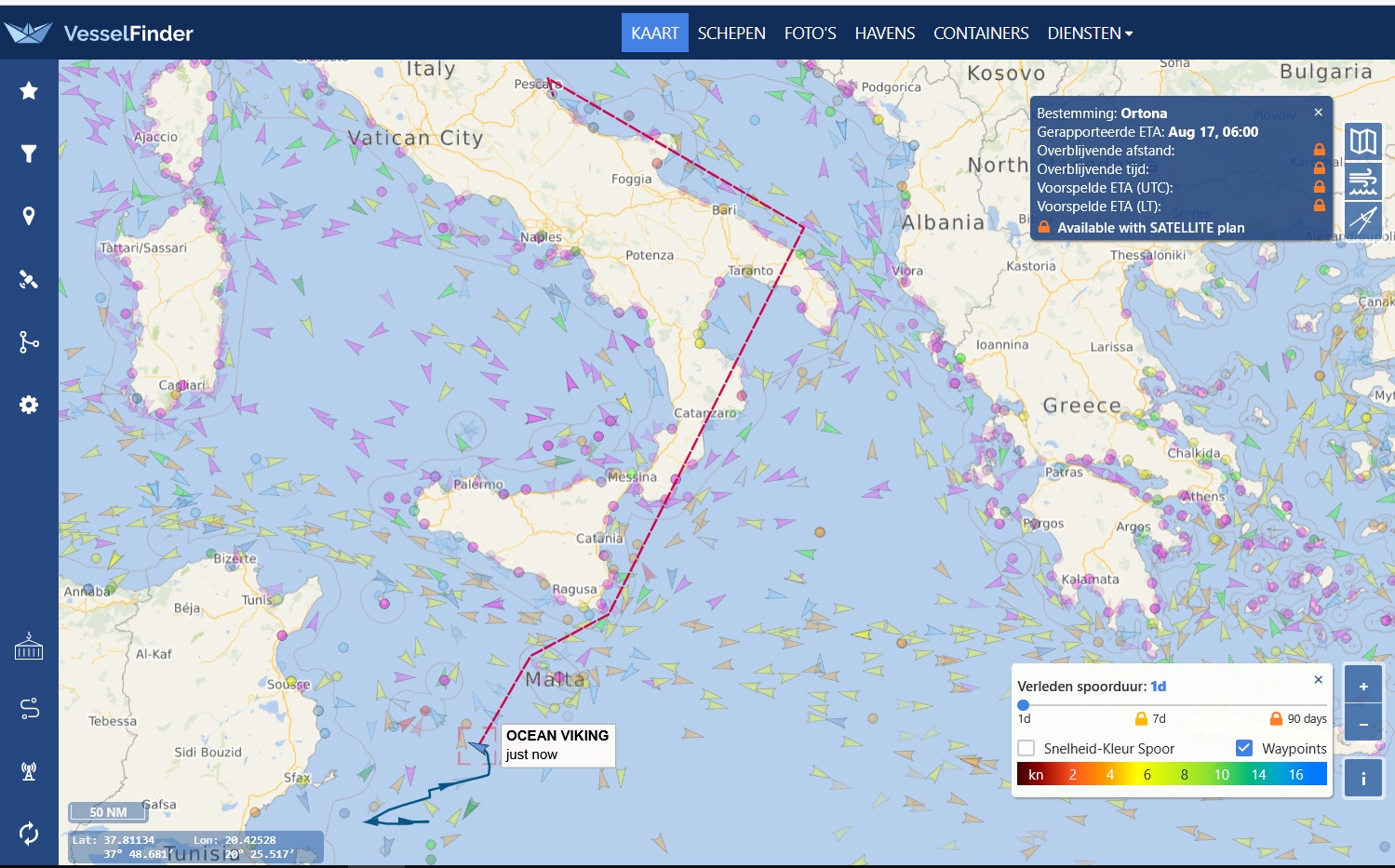
Task: Click the lock beside Voorspelde ETA (LT)
Action: click(x=1319, y=206)
